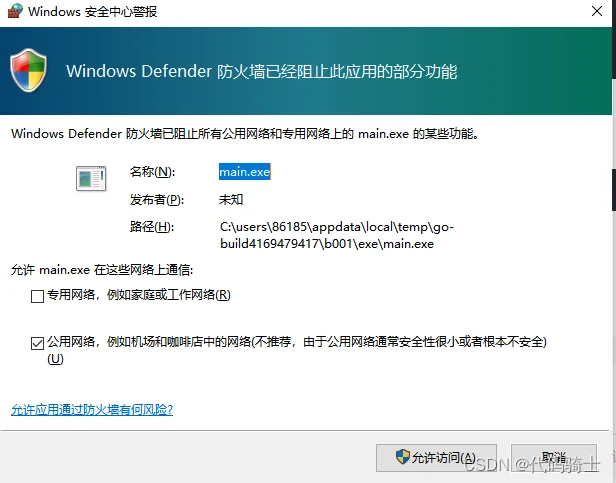This screenshot has height=483, width=616.
Task: Click the 路径(H): label
Action: (x=152, y=227)
